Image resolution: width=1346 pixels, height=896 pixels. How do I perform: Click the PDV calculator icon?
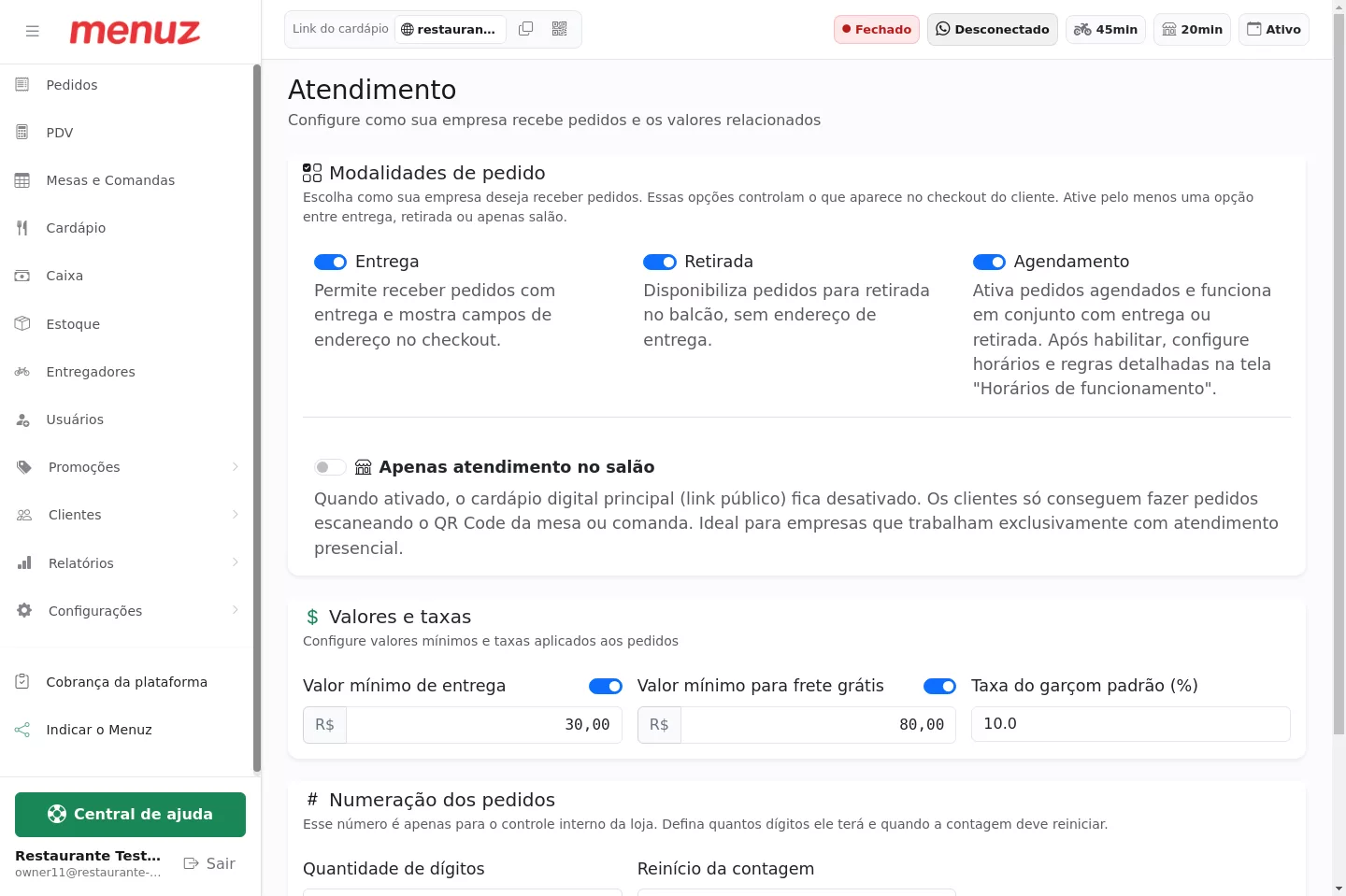tap(22, 133)
